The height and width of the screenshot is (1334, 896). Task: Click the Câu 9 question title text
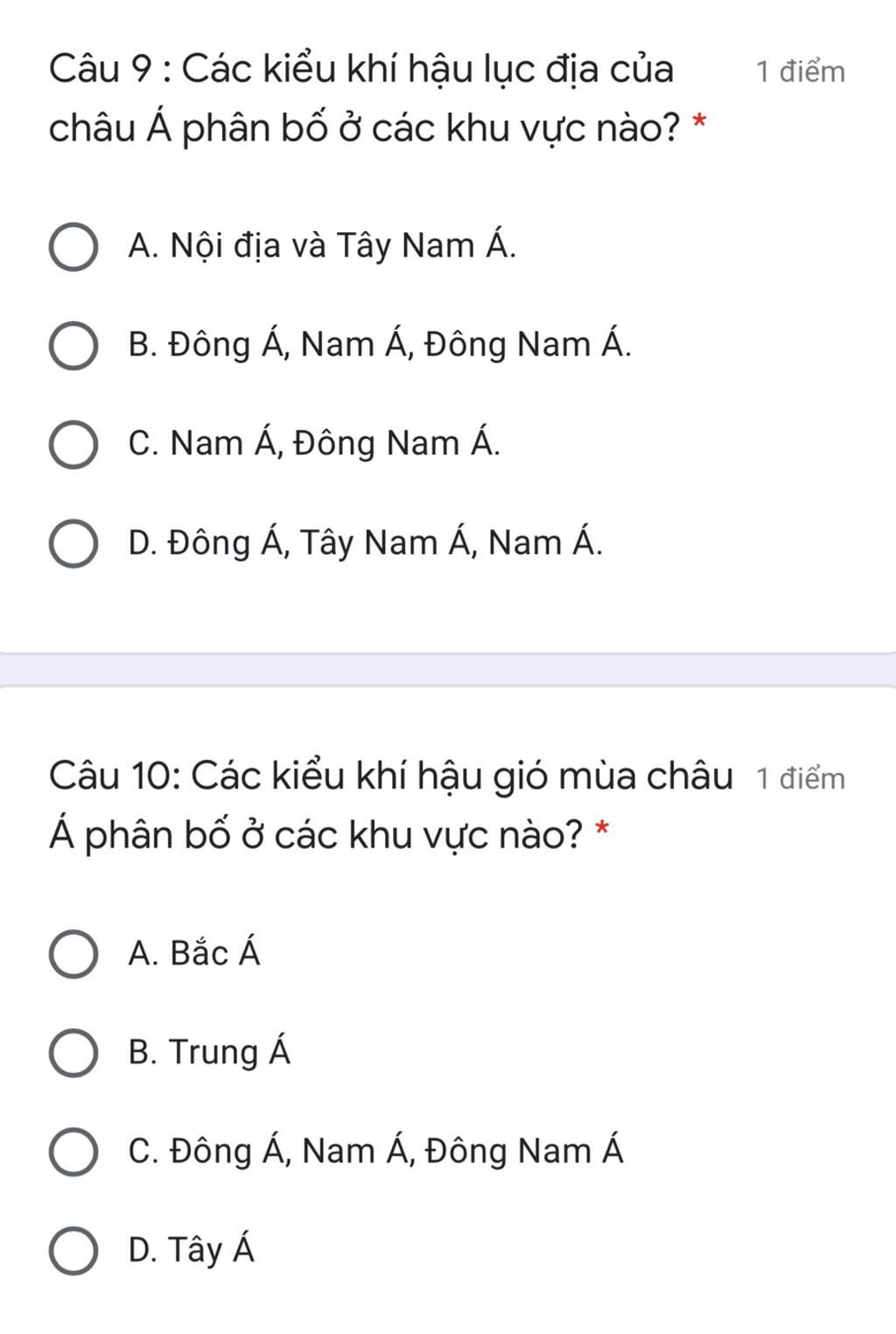coord(364,98)
